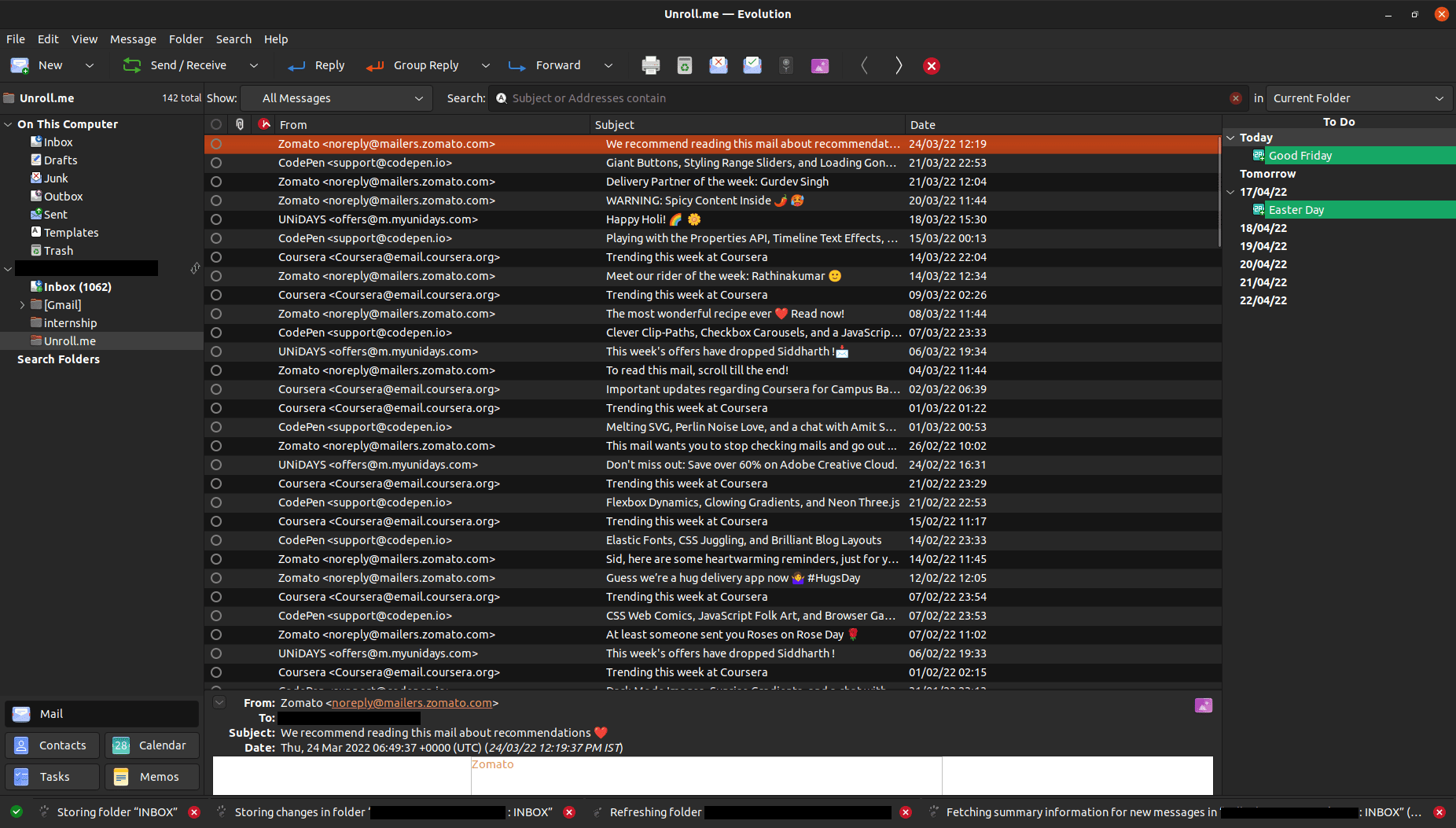1456x828 pixels.
Task: Cancel the "Storing changes in folder" task
Action: 569,812
